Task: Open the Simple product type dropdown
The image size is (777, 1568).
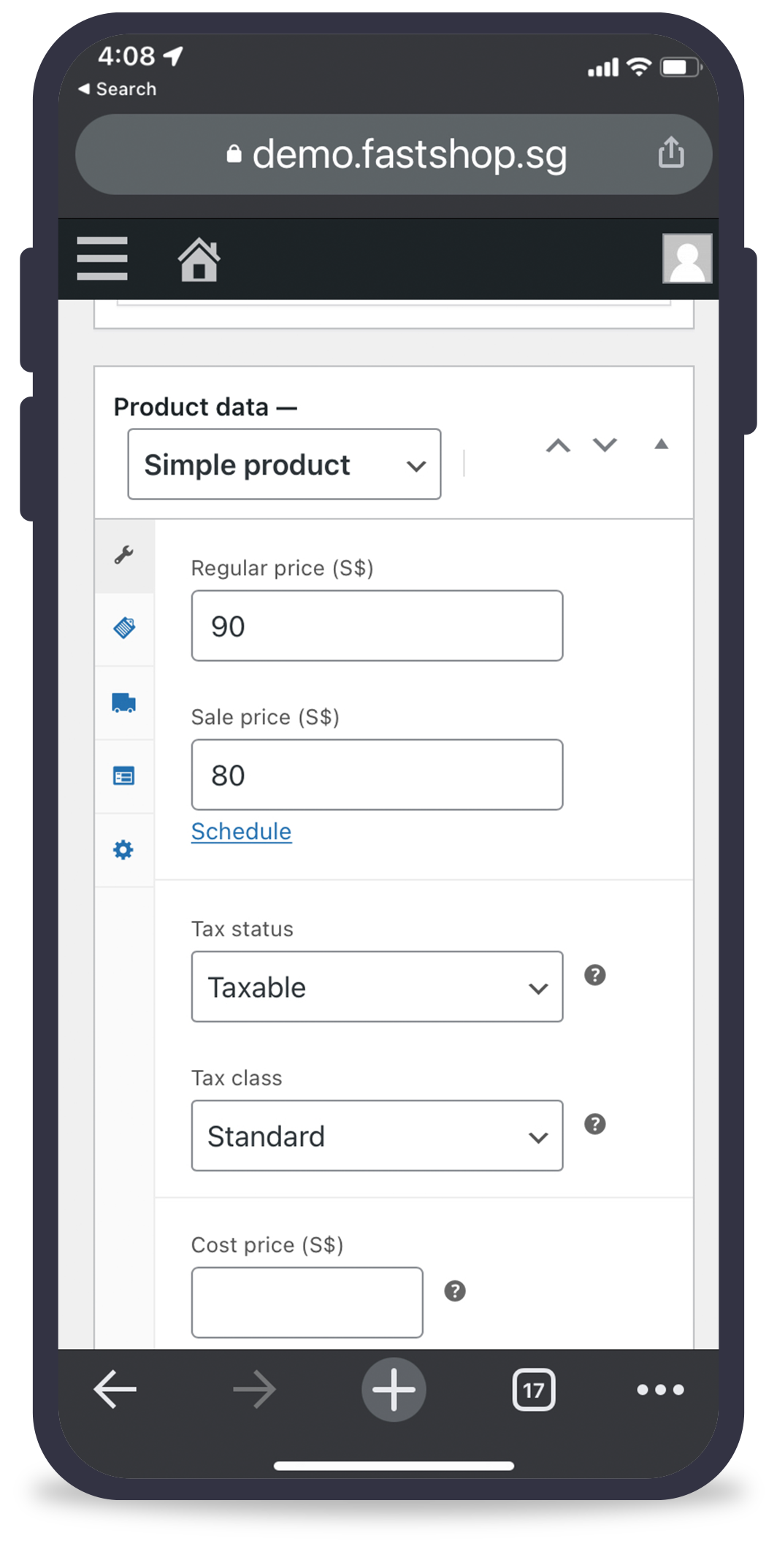Action: tap(284, 464)
